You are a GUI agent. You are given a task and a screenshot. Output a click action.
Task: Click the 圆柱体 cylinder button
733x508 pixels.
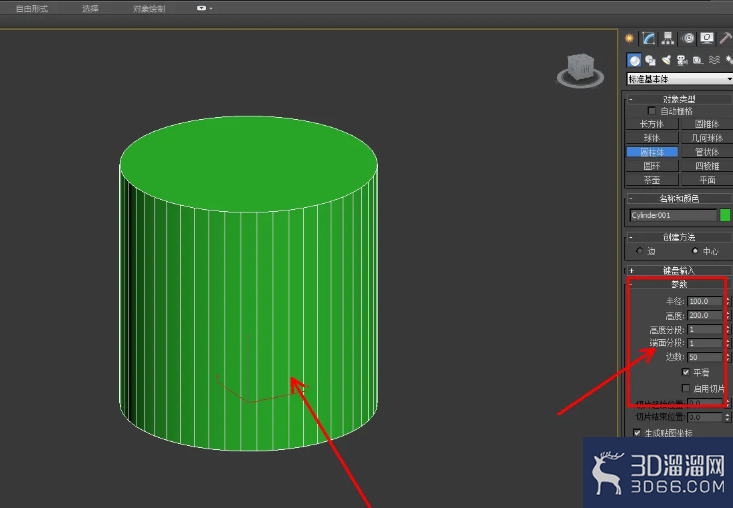tap(652, 152)
